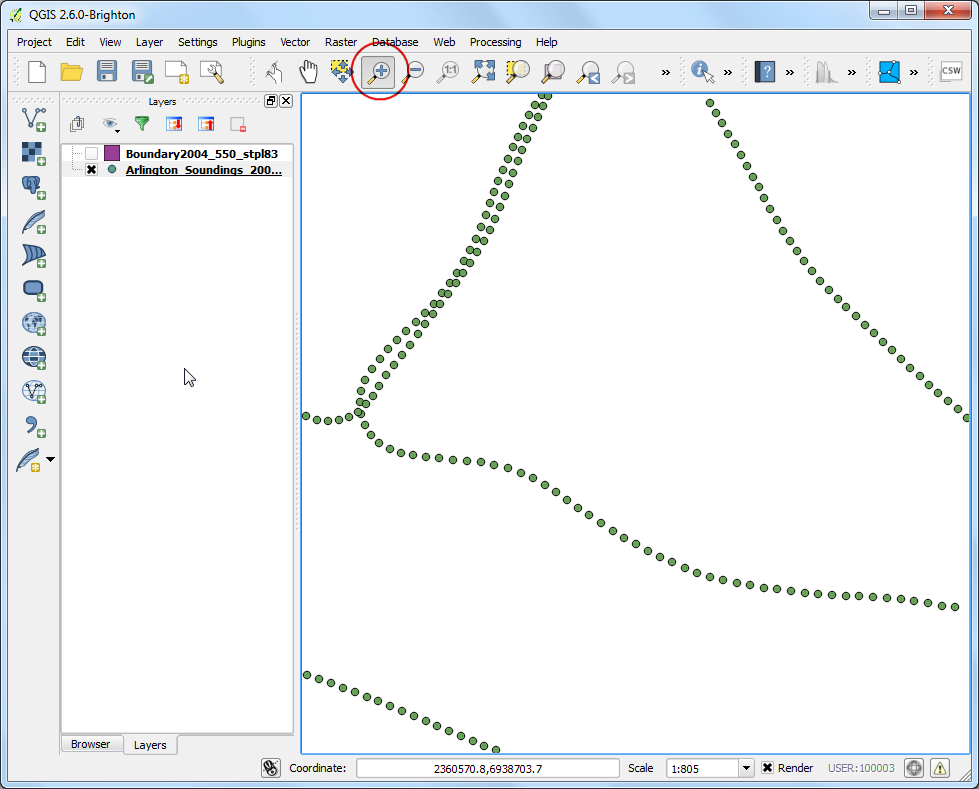Screen dimensions: 979x789
Task: Click the CSW catalog client icon
Action: pos(951,71)
